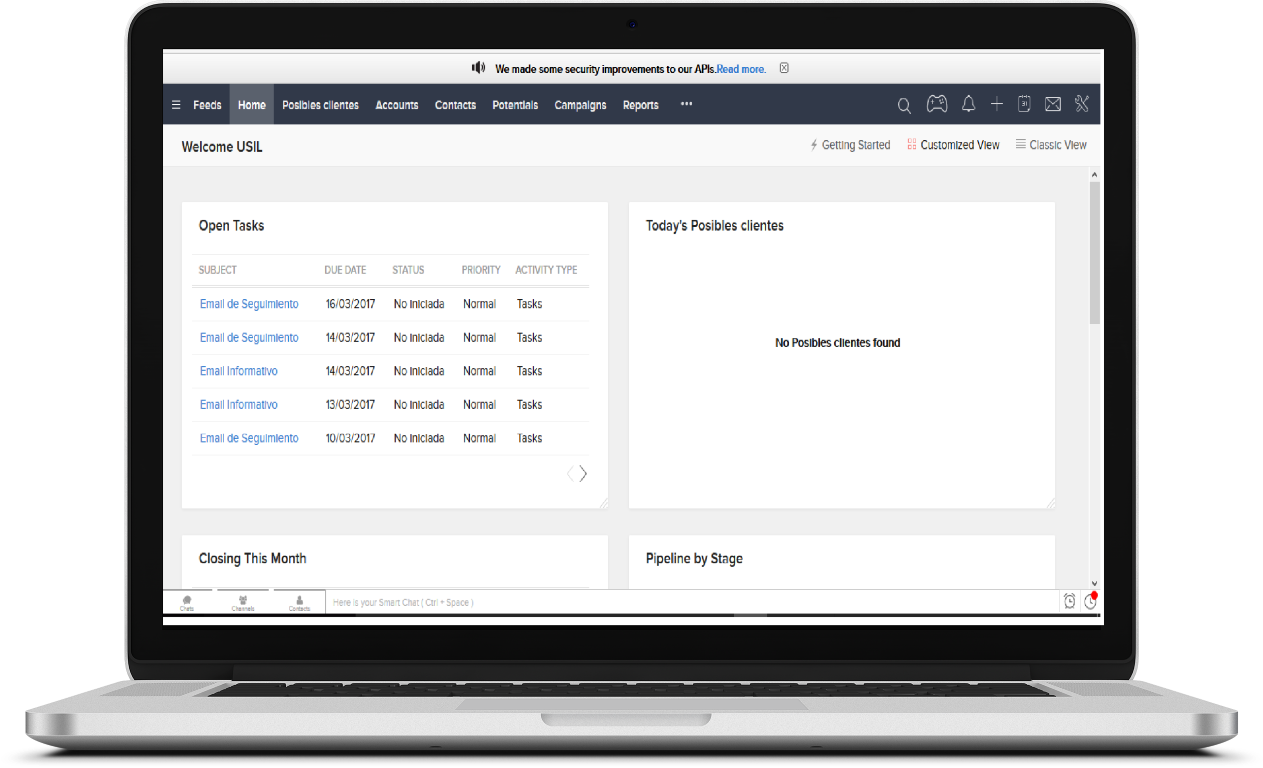Click the gamepad icon in the top bar
The height and width of the screenshot is (768, 1263).
coord(936,104)
